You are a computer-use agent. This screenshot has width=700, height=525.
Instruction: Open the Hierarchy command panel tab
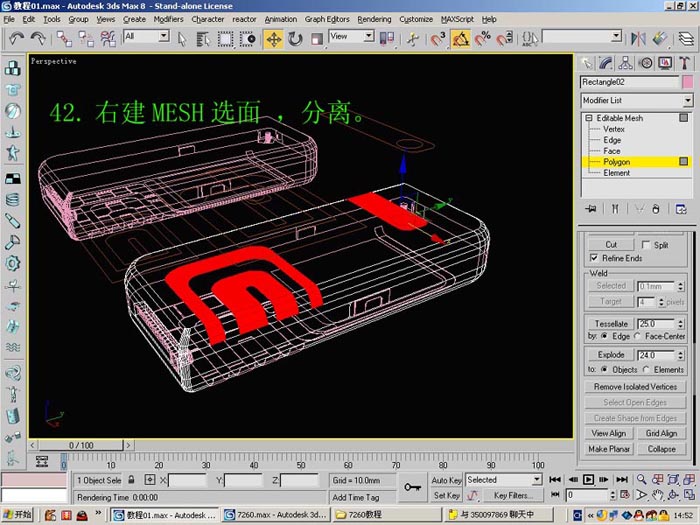click(625, 63)
